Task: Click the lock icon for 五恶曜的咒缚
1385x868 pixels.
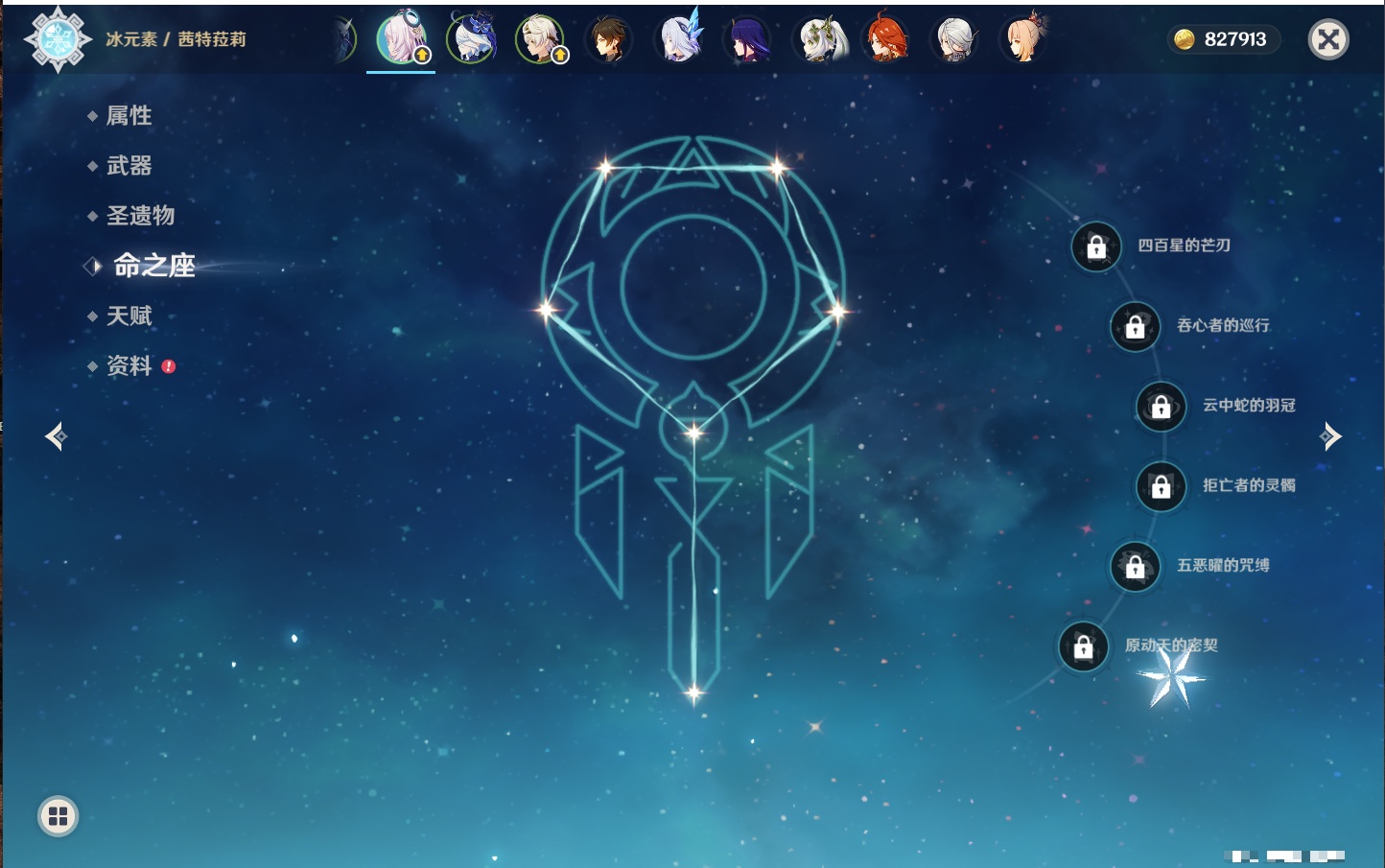Action: tap(1135, 567)
